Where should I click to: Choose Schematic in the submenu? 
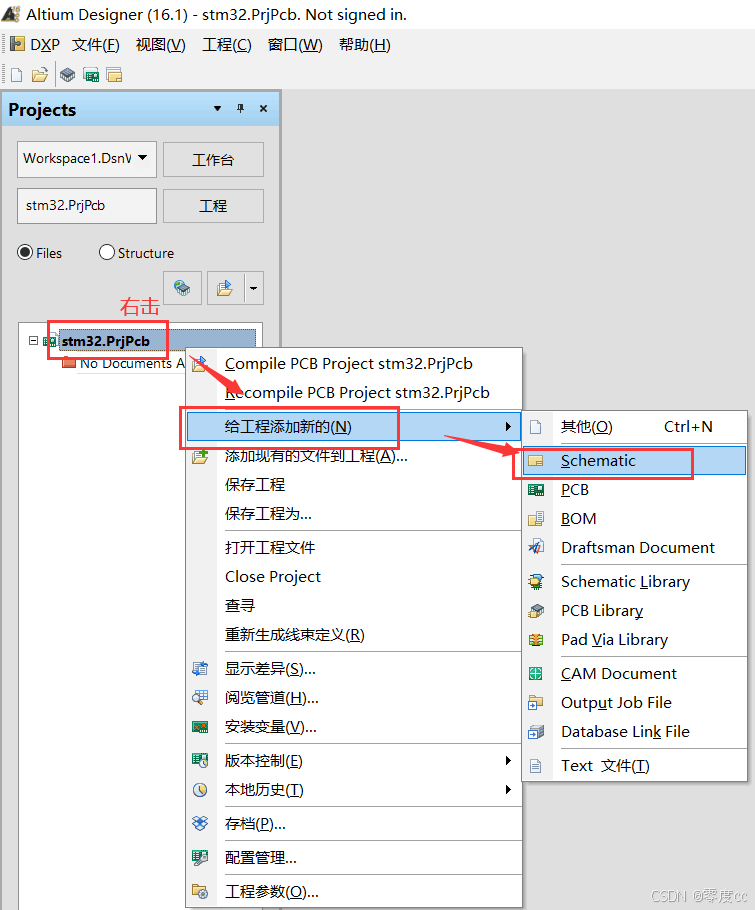634,460
